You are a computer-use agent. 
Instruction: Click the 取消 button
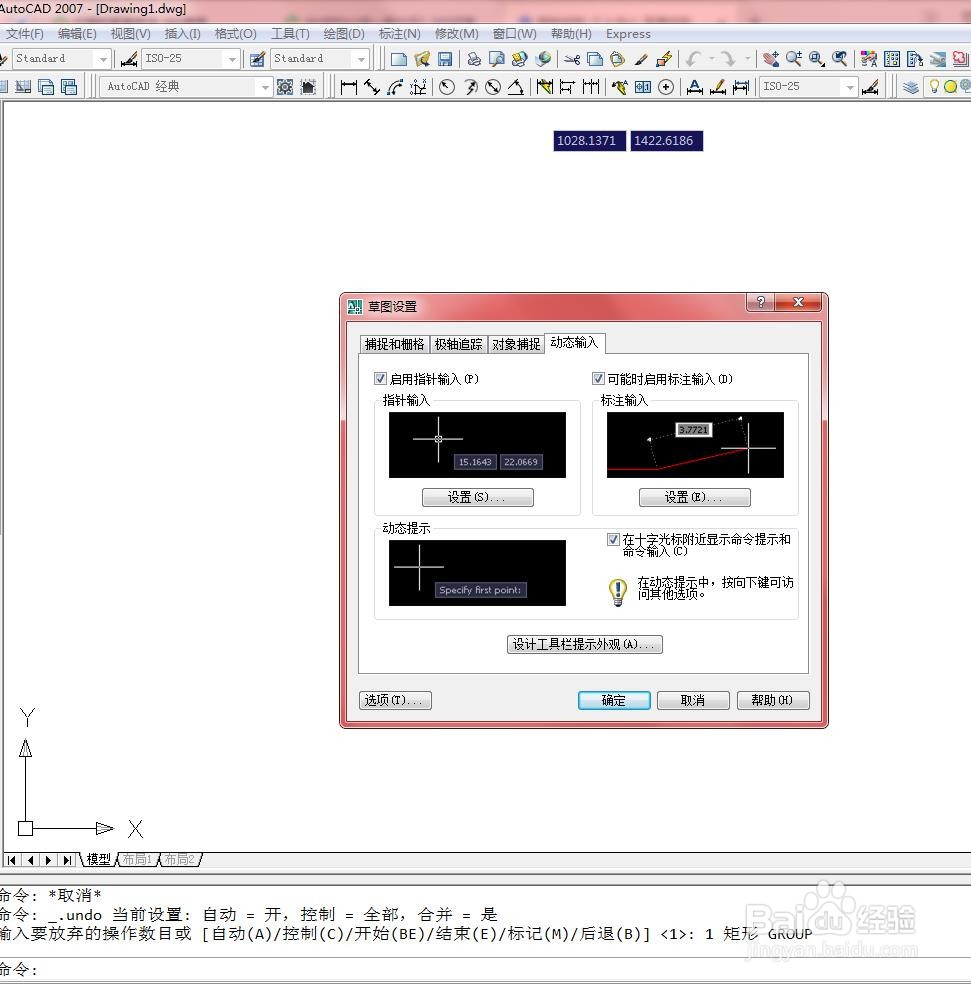pos(693,700)
